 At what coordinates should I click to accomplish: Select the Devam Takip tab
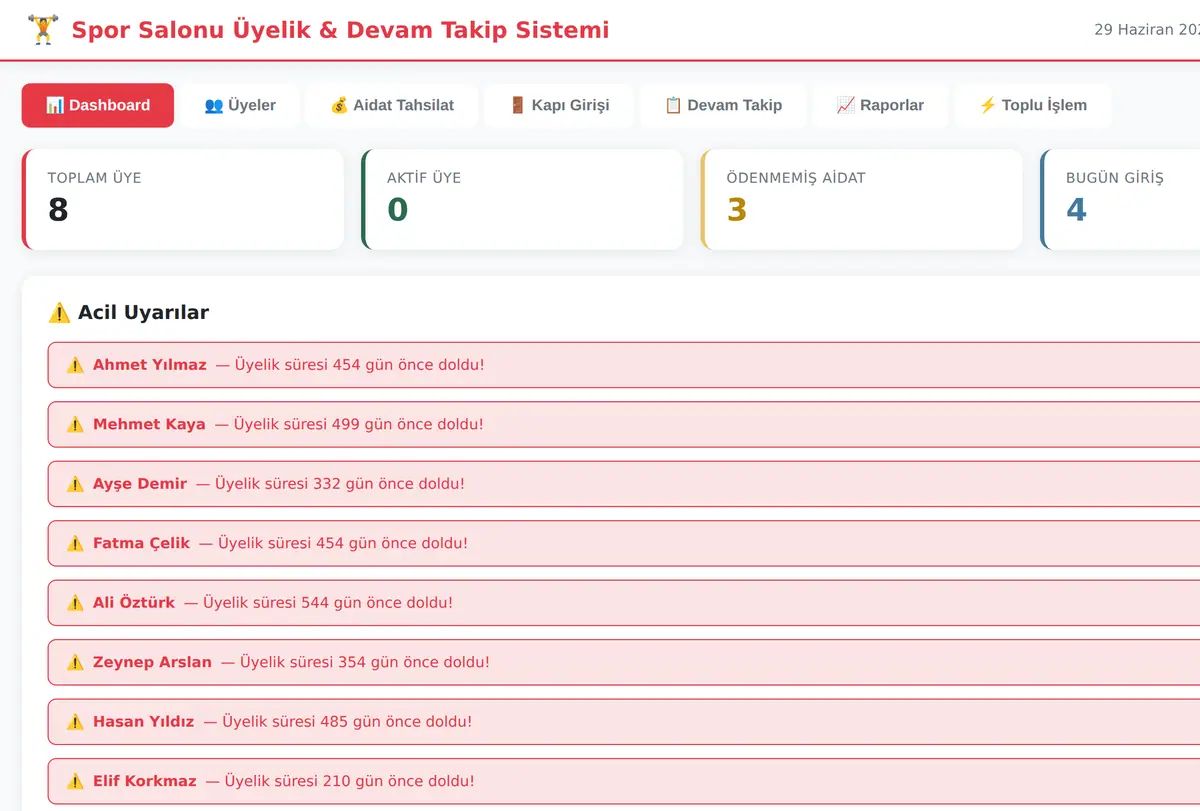723,105
